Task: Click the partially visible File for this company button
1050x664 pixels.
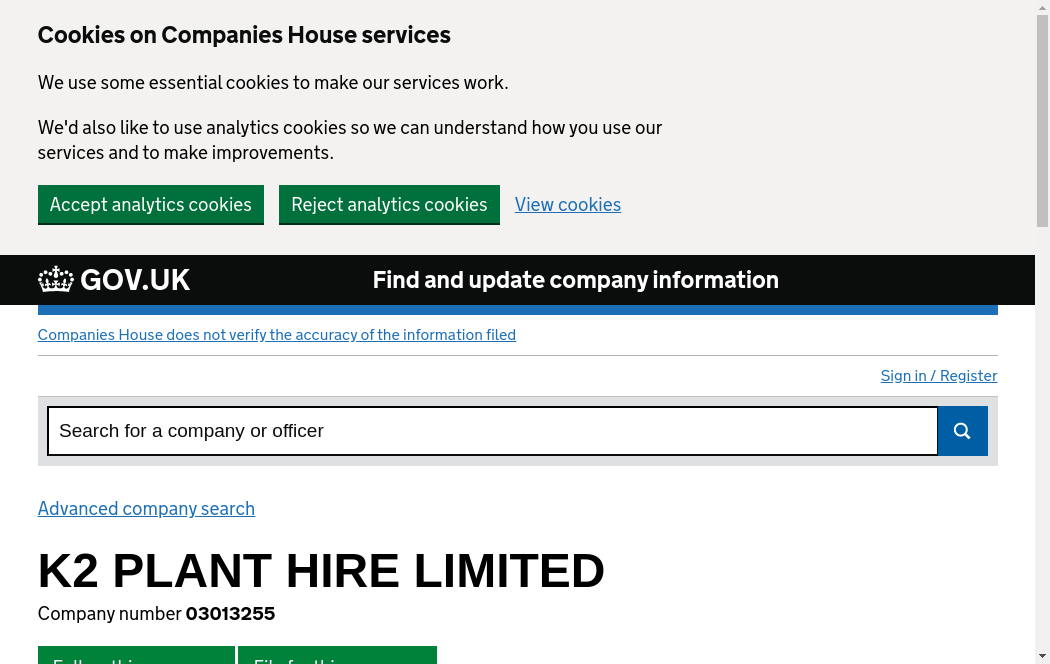Action: pos(337,655)
